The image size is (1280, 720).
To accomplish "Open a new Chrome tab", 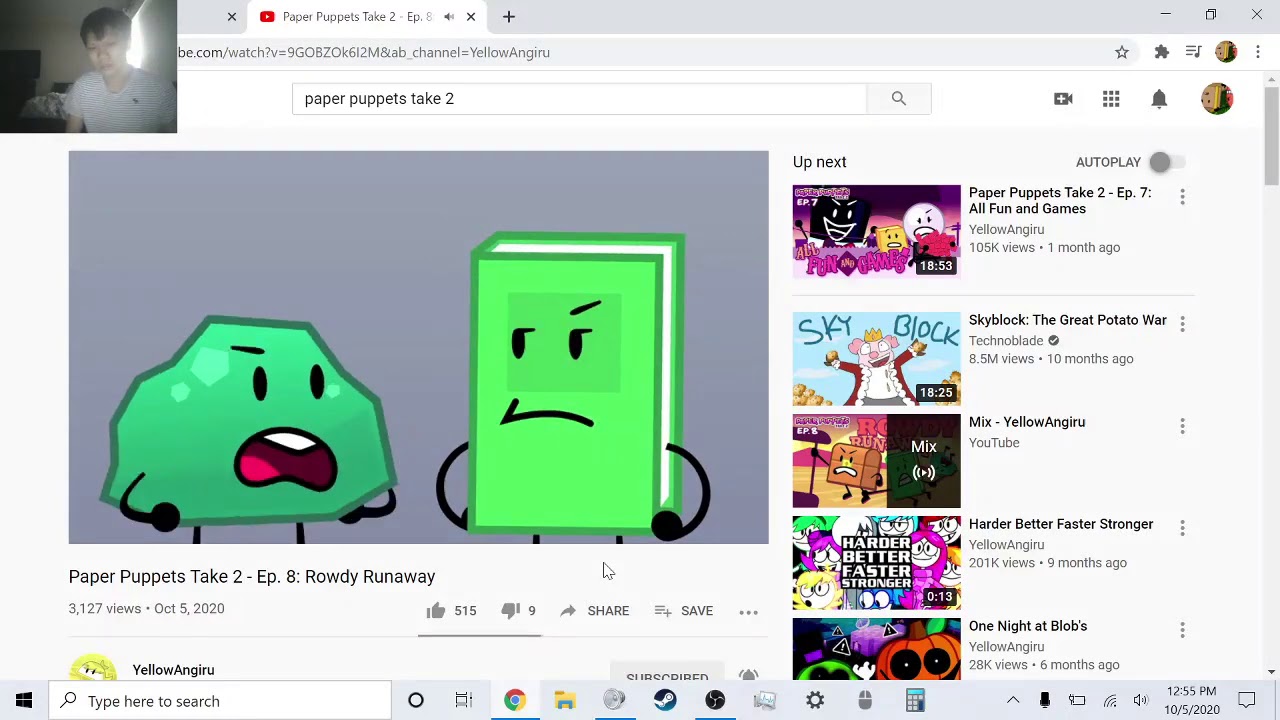I will [508, 17].
